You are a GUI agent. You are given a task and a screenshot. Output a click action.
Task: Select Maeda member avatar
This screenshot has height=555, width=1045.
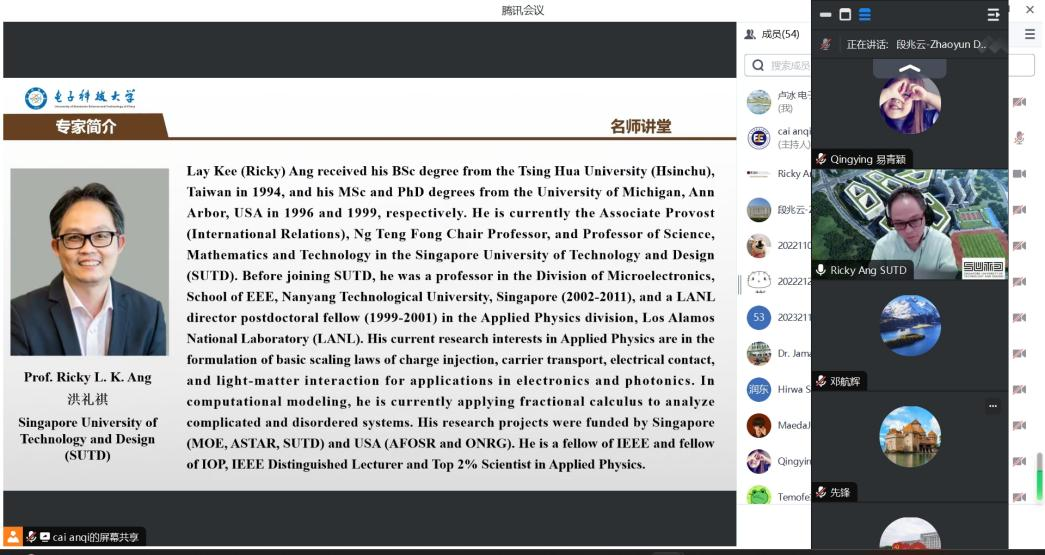(x=758, y=426)
